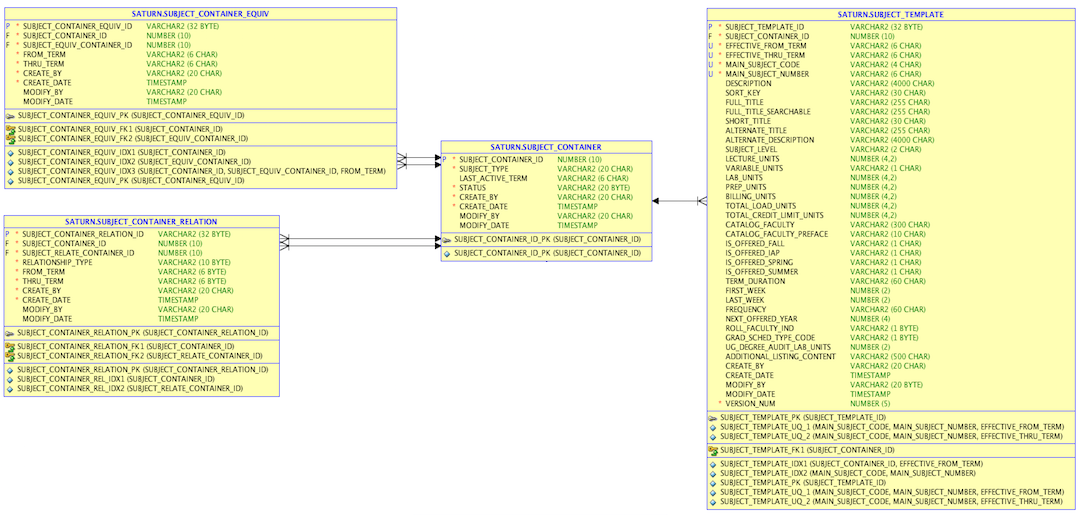Click the foreign key icon for SUBJECT_CONTAINER_EQUIV_FK1
This screenshot has width=1080, height=515.
11,128
